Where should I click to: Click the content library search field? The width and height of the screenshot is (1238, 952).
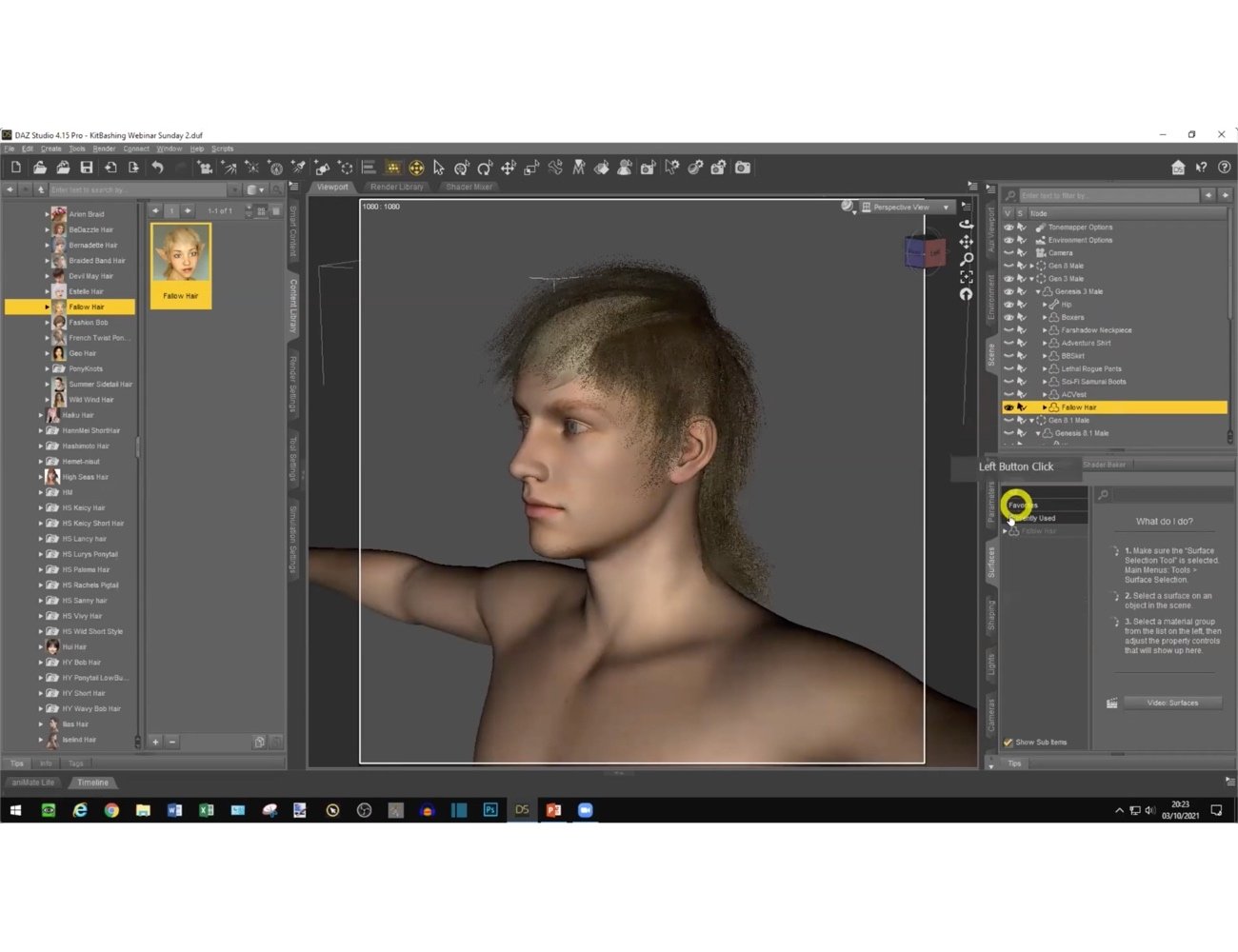(x=138, y=189)
